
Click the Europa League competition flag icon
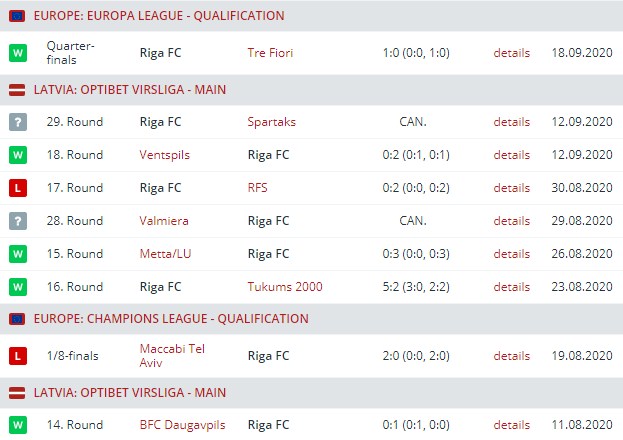17,16
